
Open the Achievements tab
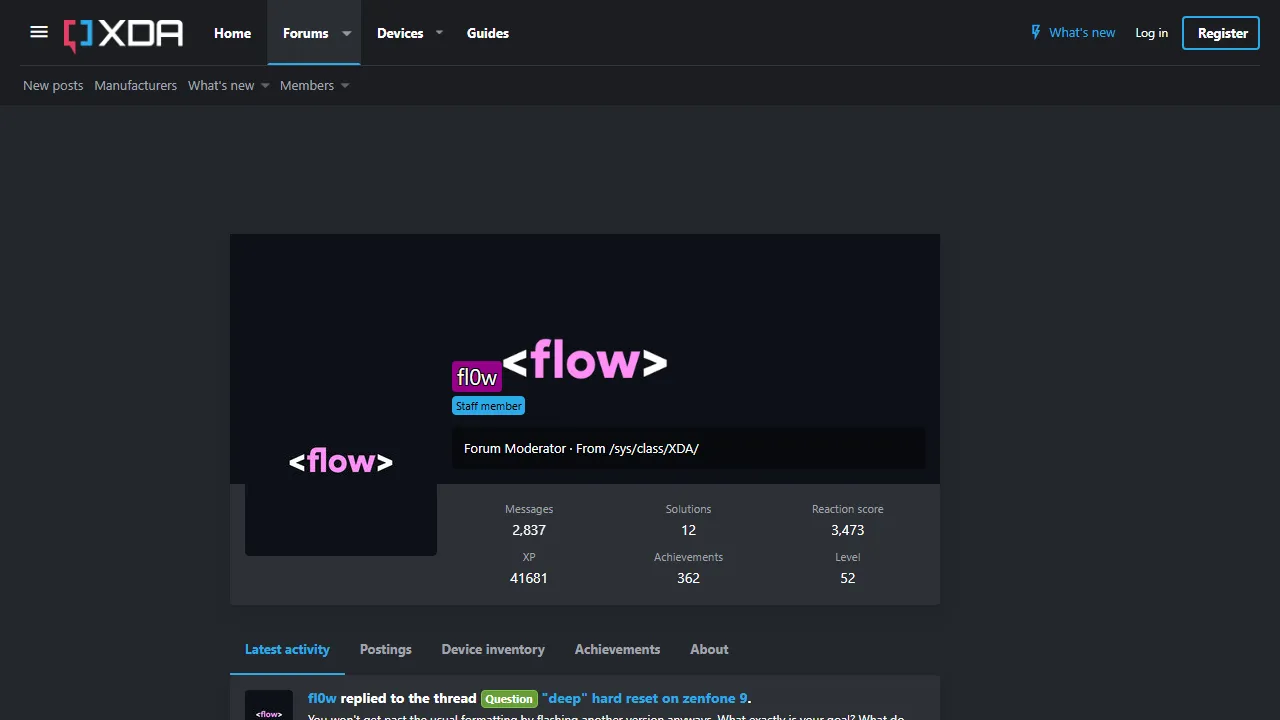(617, 649)
